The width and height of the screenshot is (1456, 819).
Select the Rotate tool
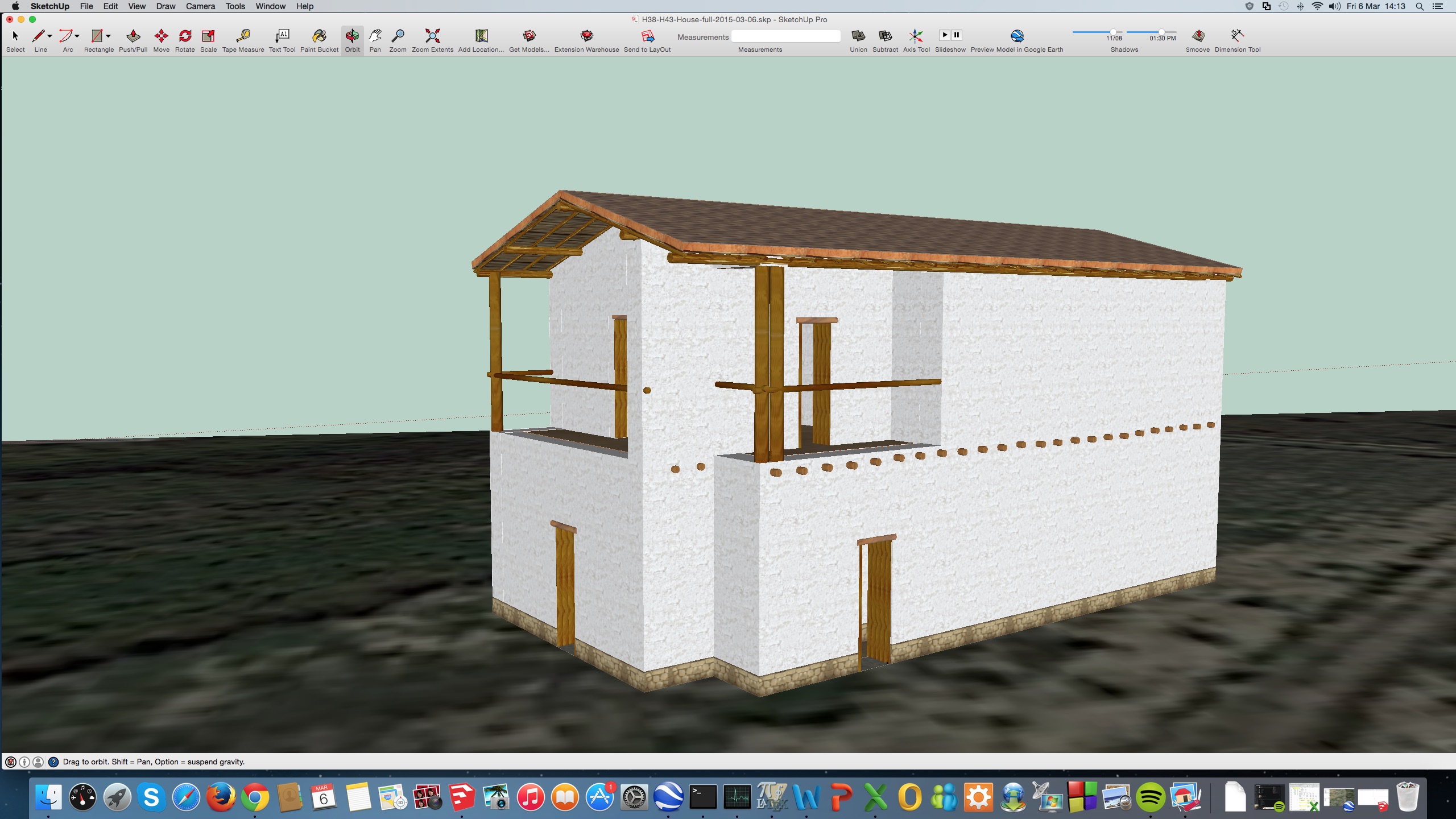[185, 36]
